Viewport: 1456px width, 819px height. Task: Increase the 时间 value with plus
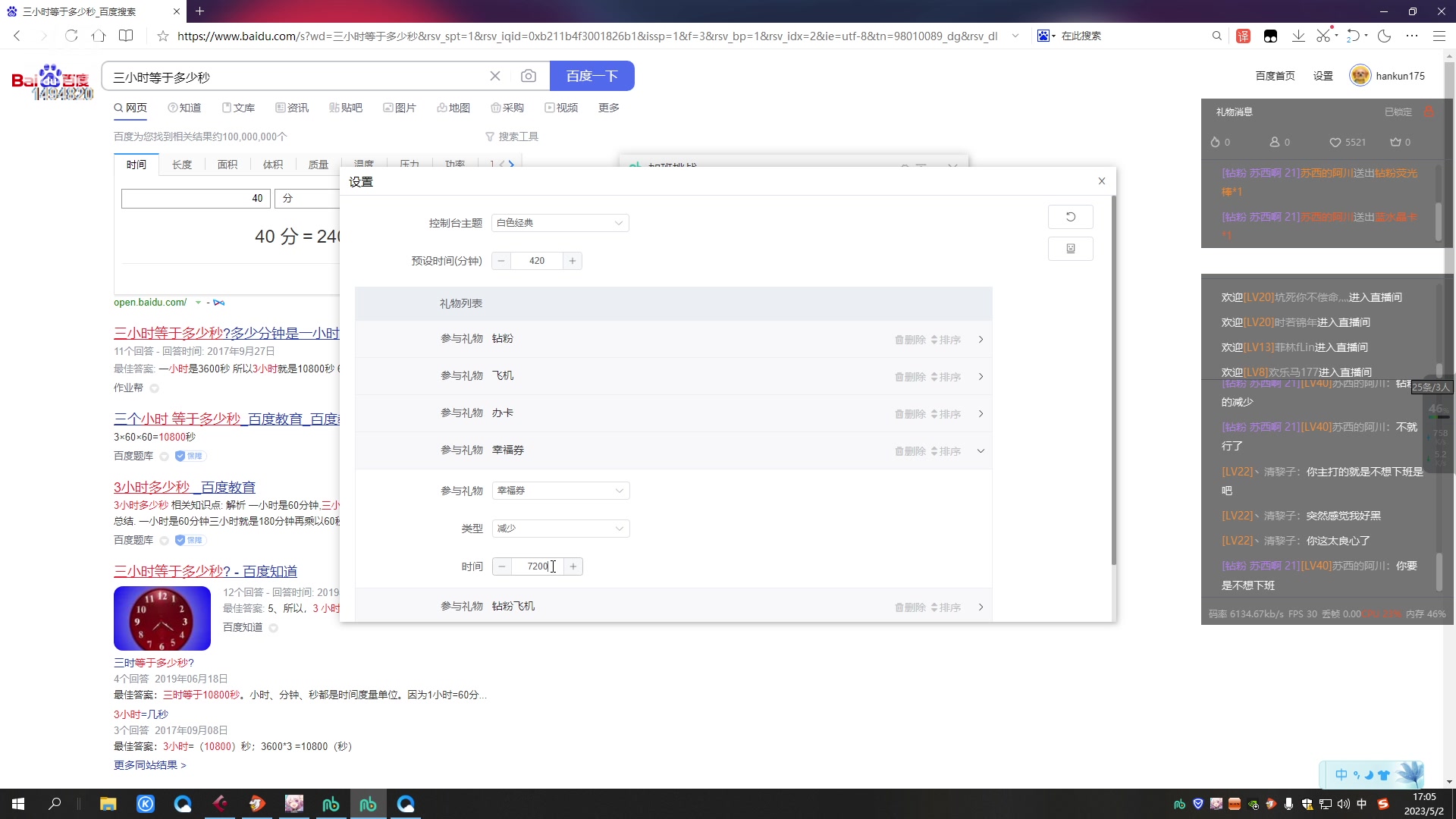573,566
